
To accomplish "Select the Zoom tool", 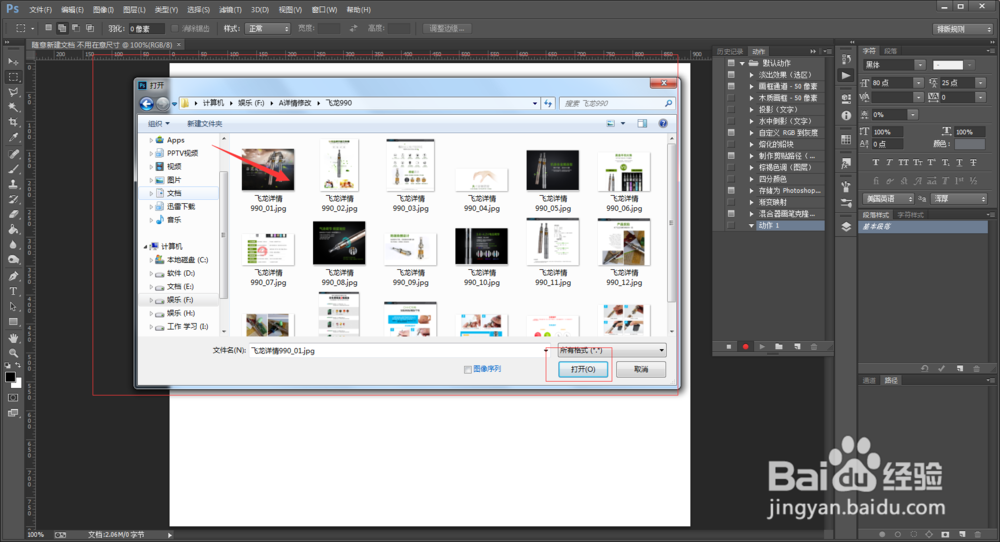I will coord(13,353).
